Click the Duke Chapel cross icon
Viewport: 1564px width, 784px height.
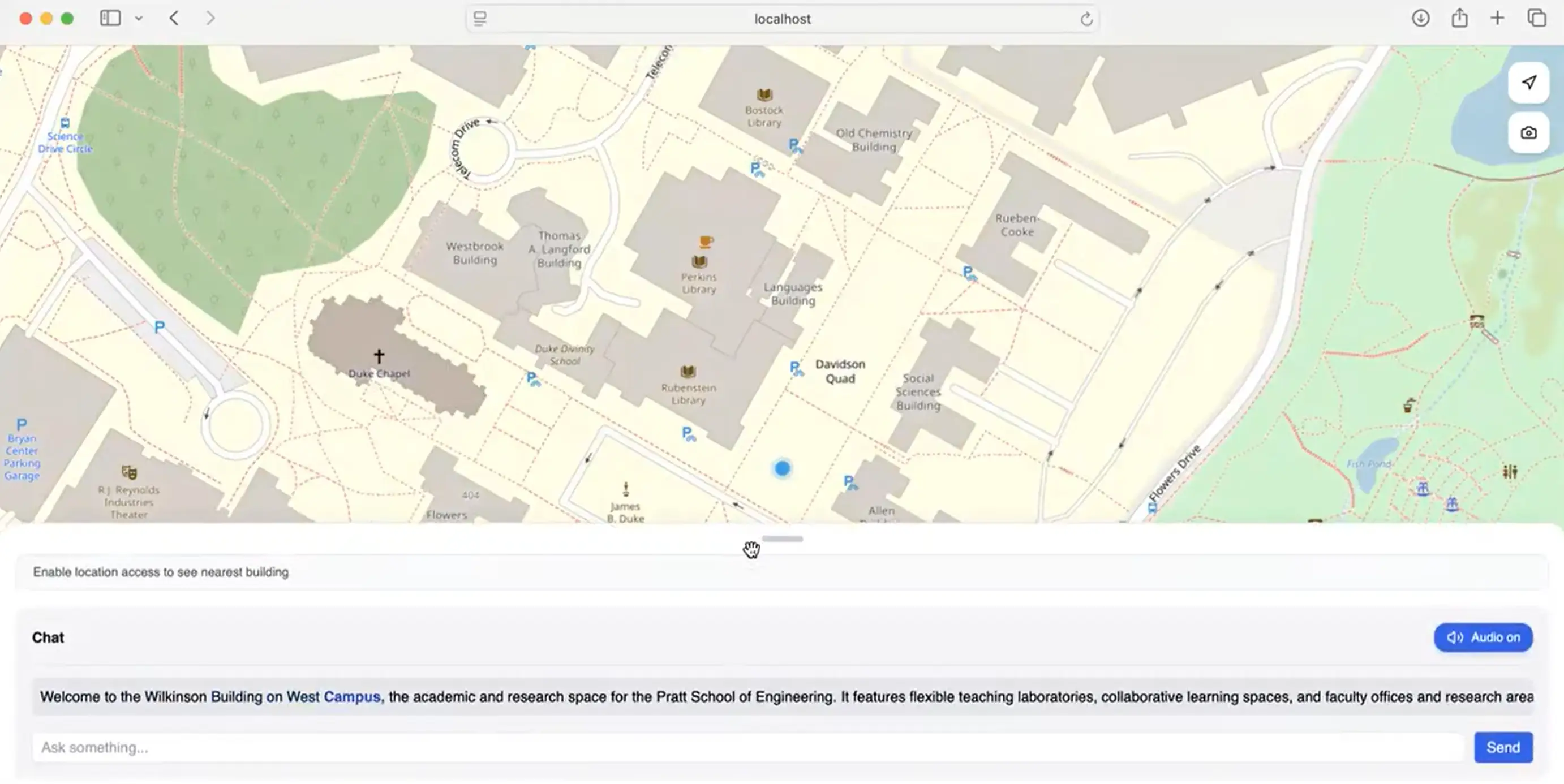click(379, 356)
